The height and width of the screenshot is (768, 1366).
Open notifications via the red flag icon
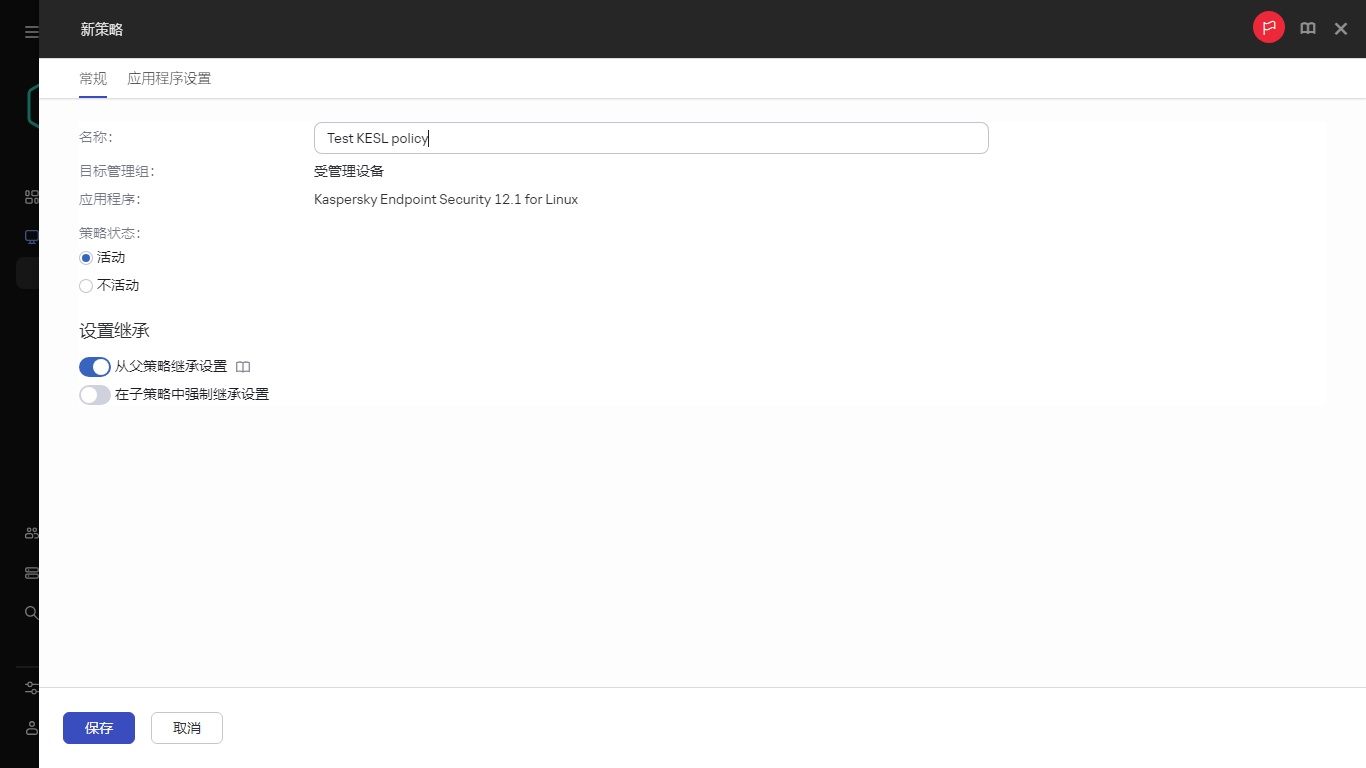pos(1268,27)
